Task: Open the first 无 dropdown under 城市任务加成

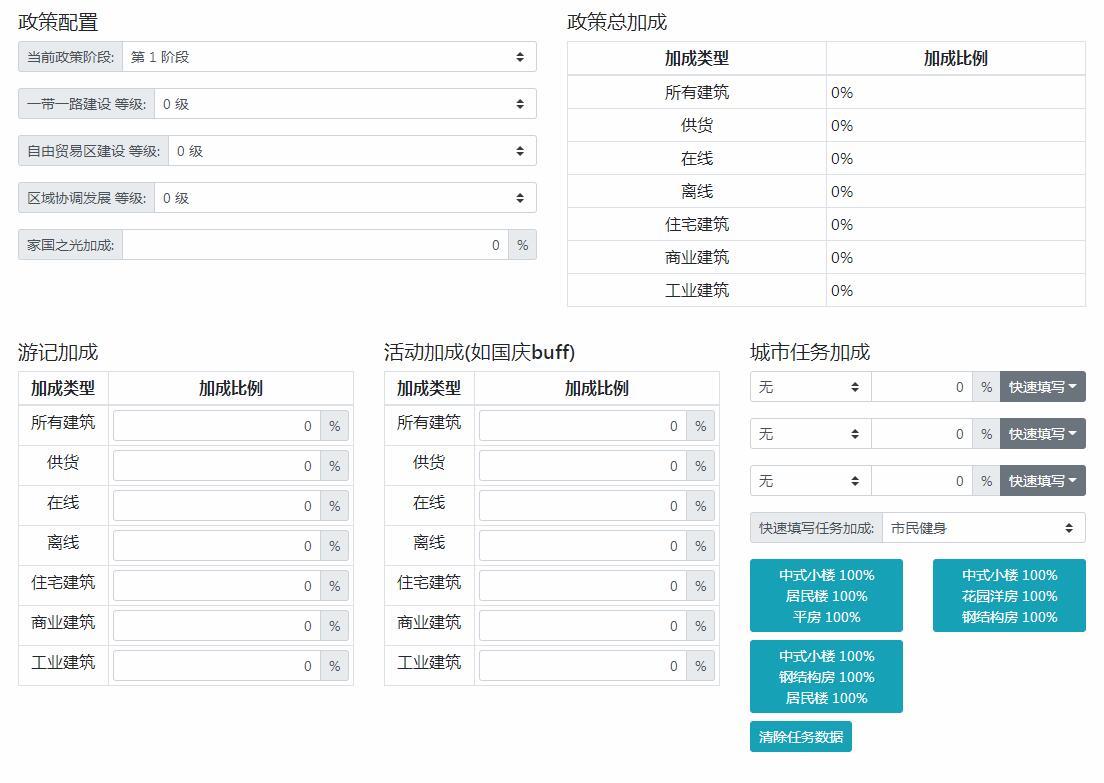Action: (810, 387)
